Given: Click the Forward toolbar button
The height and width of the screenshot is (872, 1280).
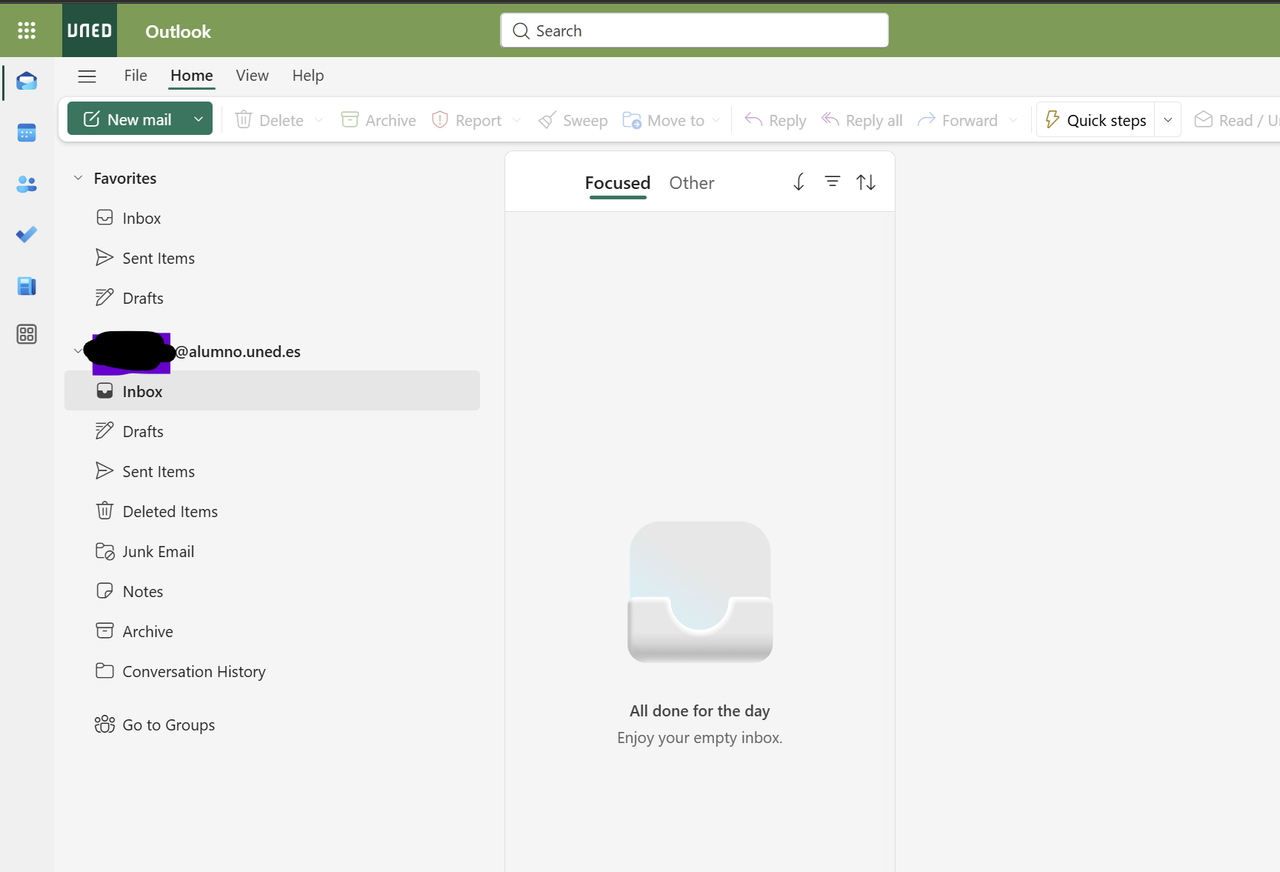Looking at the screenshot, I should 957,120.
